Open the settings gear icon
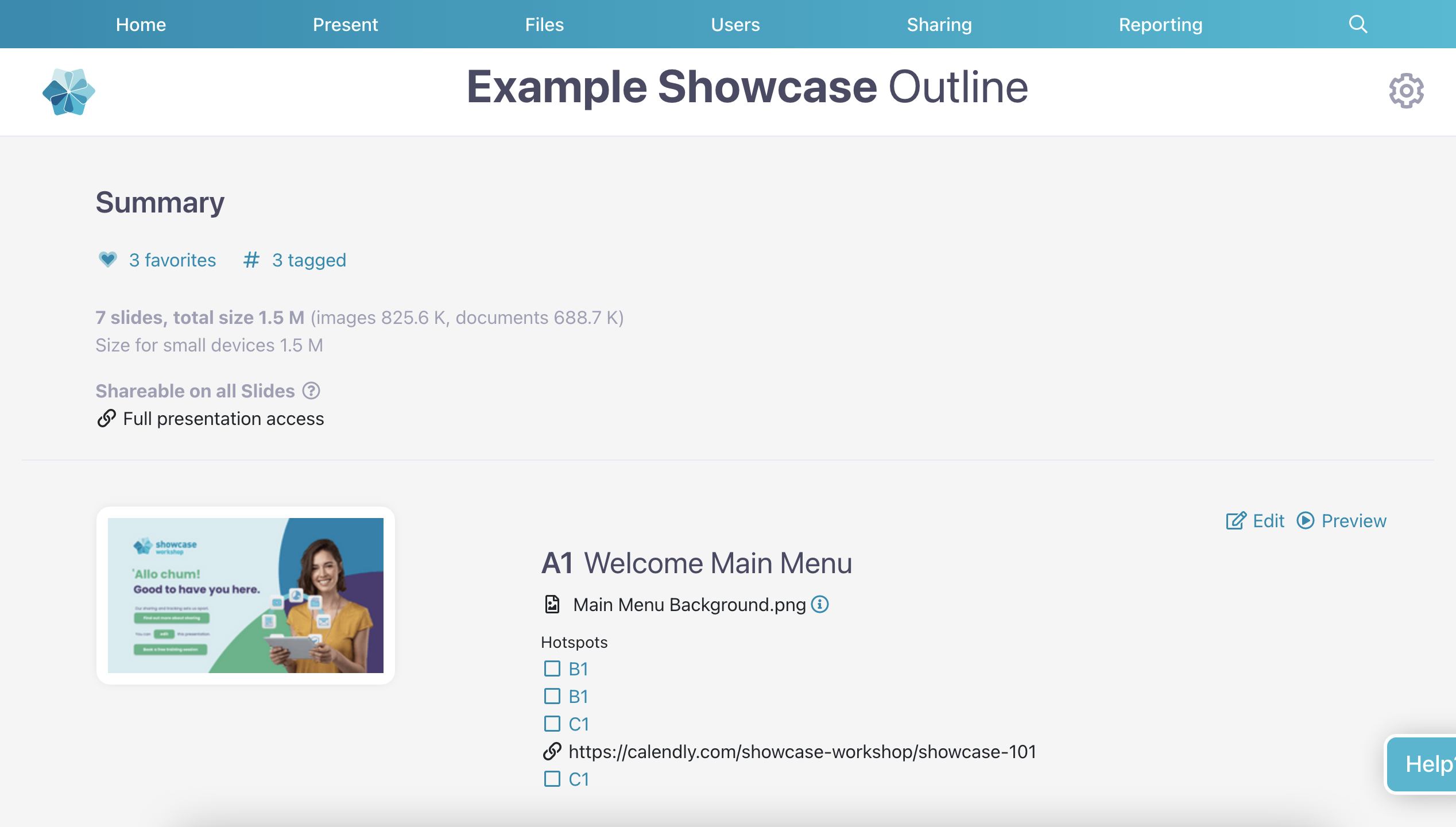1456x827 pixels. (1406, 91)
